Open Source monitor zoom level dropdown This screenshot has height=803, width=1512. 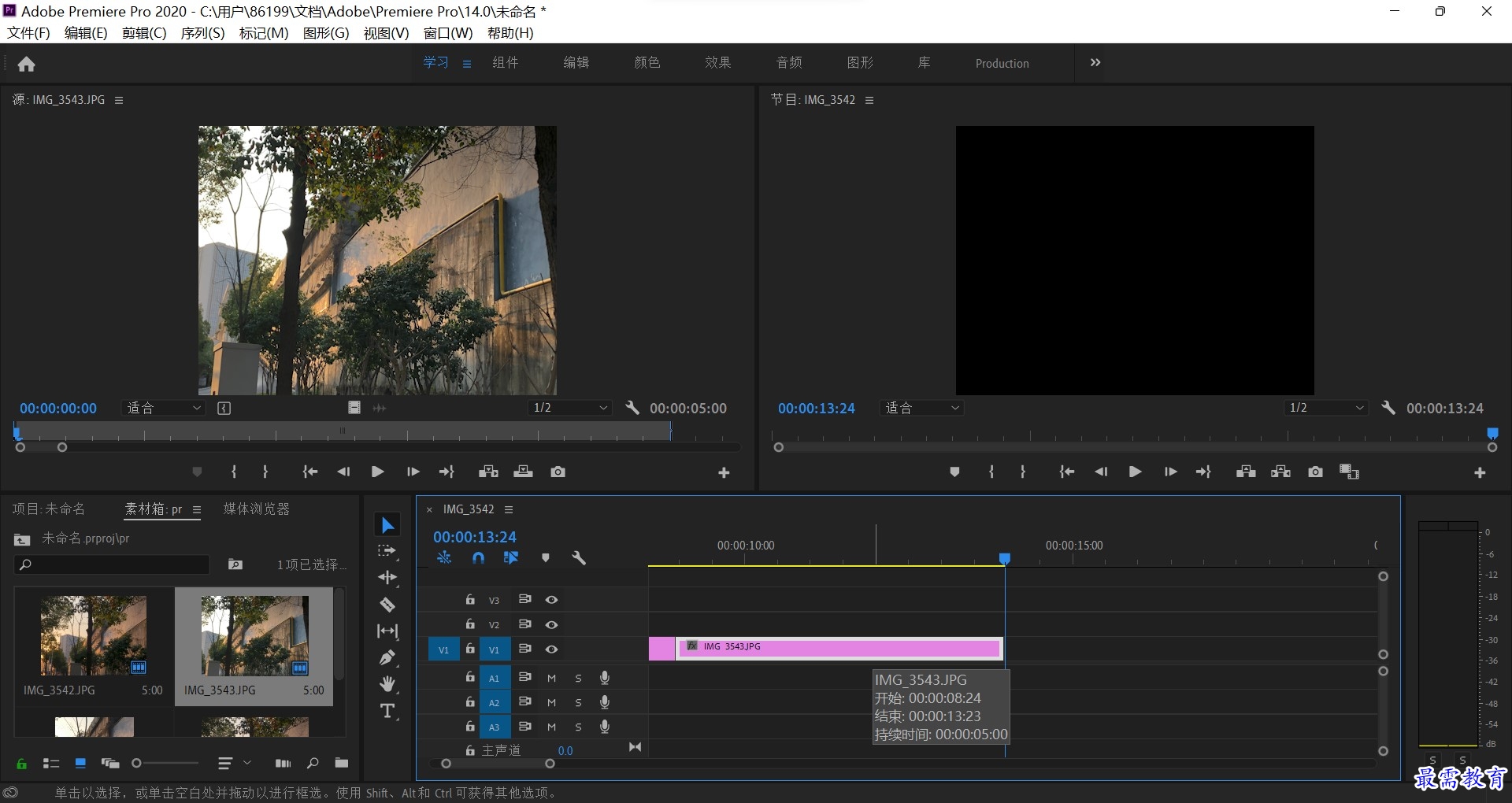tap(165, 408)
